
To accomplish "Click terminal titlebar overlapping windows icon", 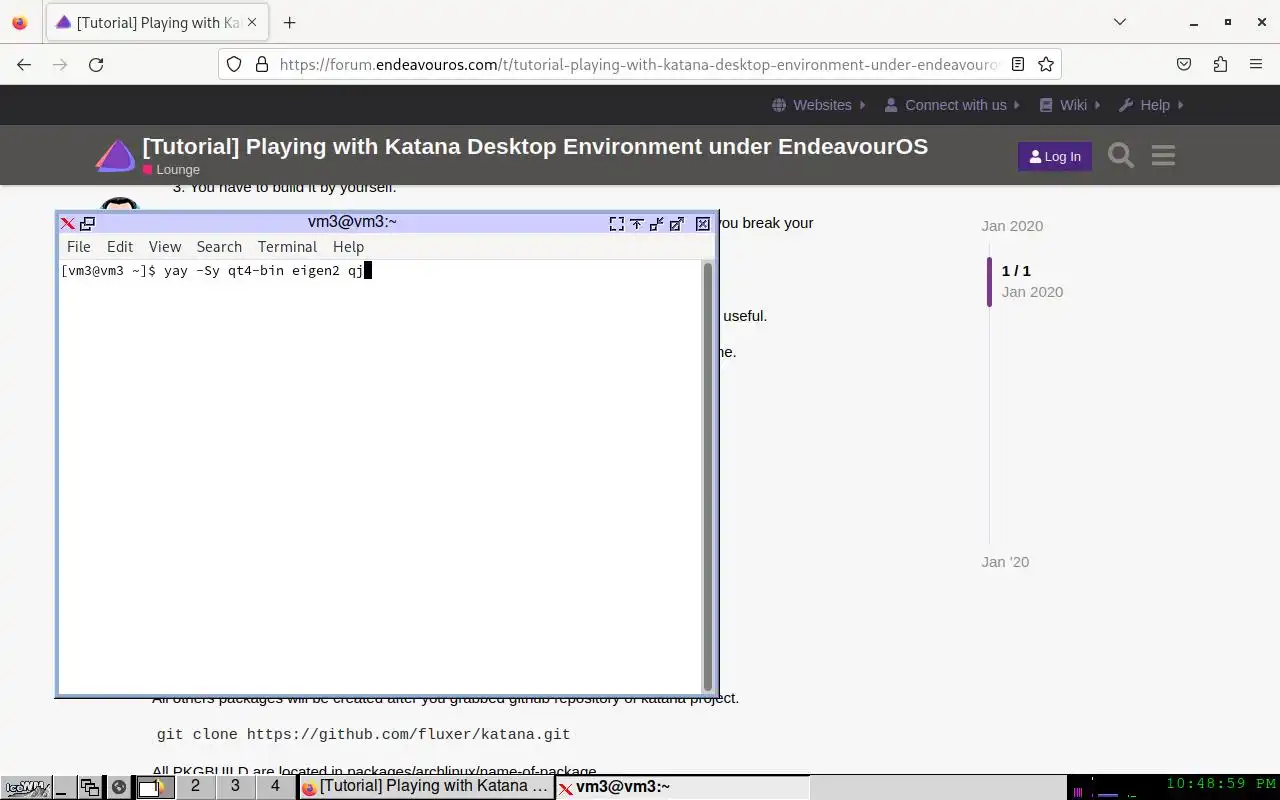I will [x=87, y=224].
